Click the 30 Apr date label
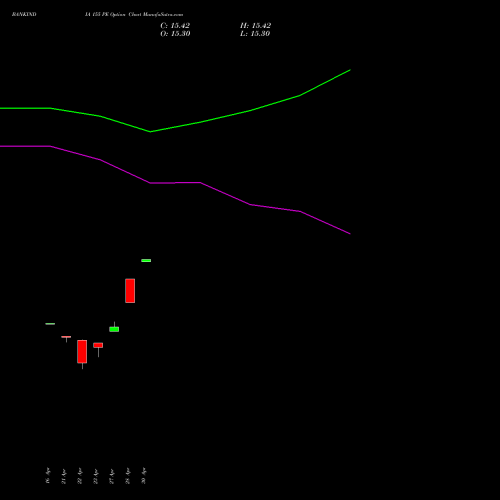The image size is (500, 500). pyautogui.click(x=144, y=476)
